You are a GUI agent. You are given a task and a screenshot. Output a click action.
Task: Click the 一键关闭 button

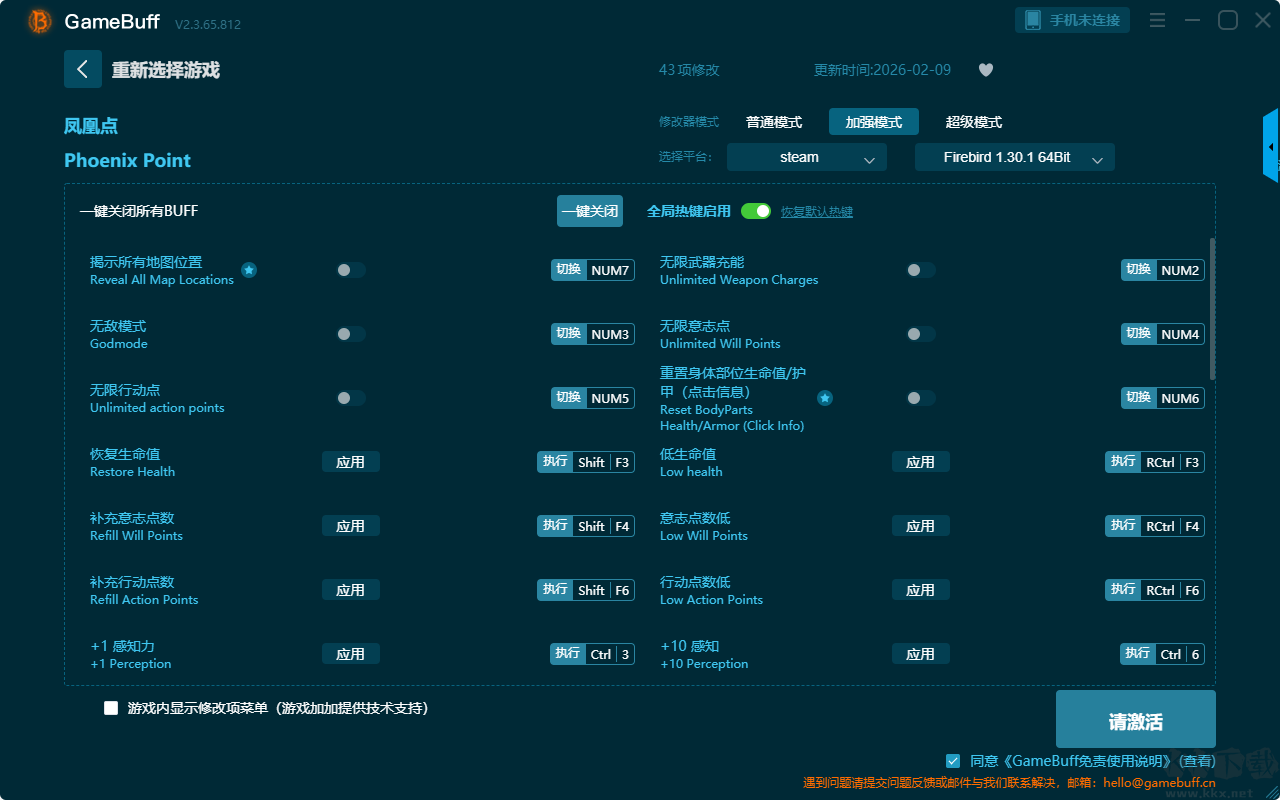click(x=590, y=211)
